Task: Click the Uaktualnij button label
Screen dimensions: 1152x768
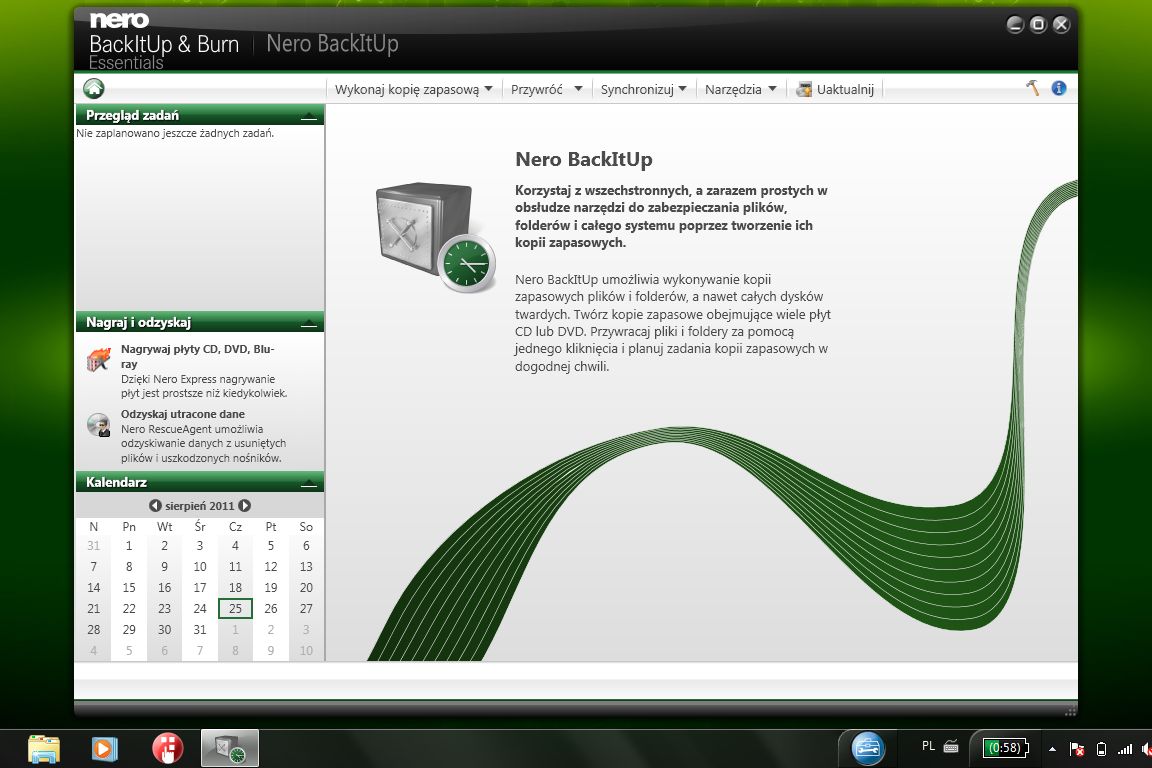Action: 845,90
